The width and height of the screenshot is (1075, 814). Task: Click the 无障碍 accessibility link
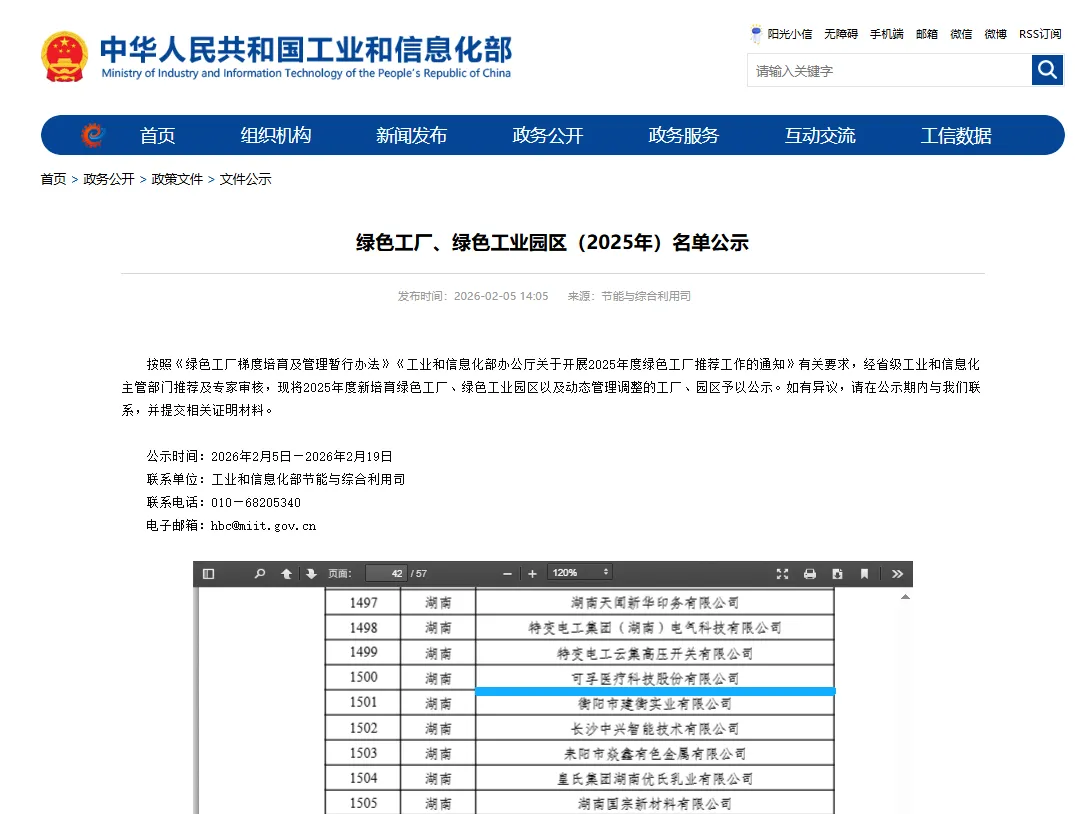pyautogui.click(x=840, y=34)
